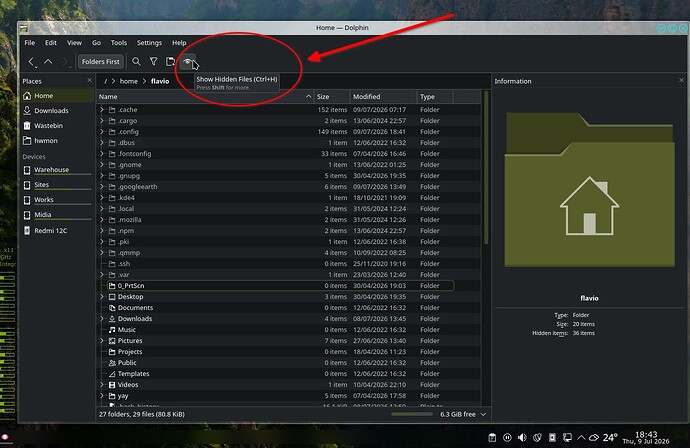Expand the .cache folder tree
Image resolution: width=690 pixels, height=448 pixels.
tap(102, 110)
